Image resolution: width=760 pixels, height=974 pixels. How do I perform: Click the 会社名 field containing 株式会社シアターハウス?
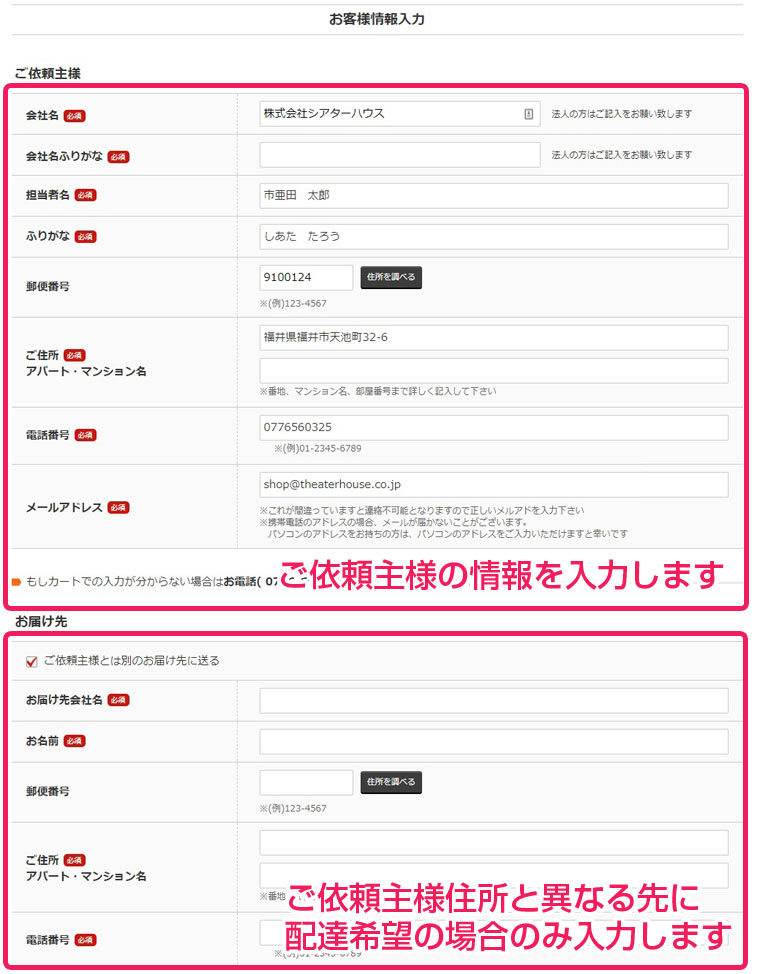coord(390,114)
